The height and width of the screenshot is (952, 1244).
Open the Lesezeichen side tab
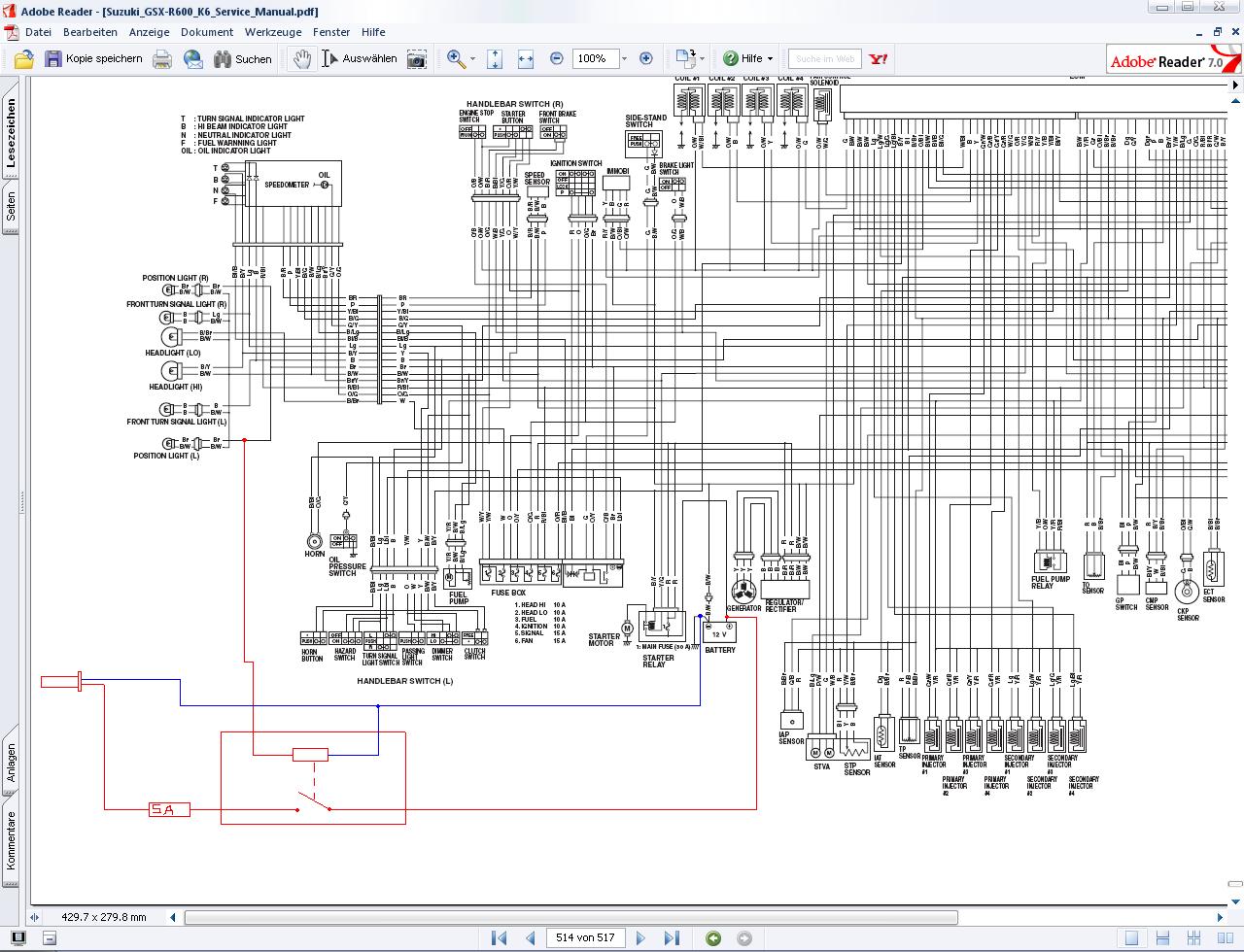[12, 133]
